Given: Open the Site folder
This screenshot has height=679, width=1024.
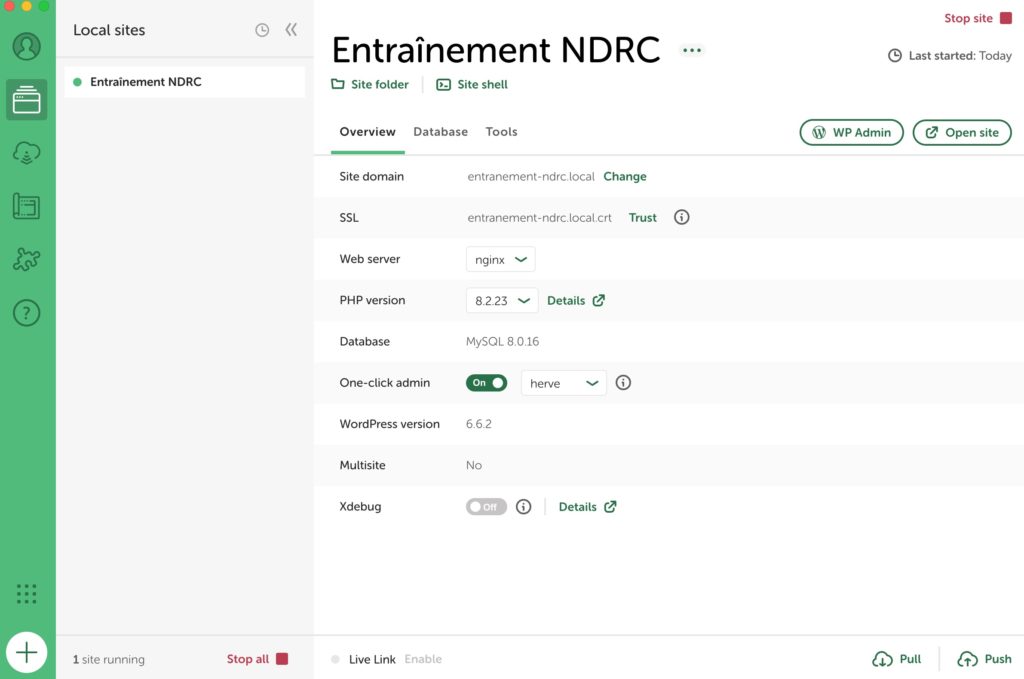Looking at the screenshot, I should (x=370, y=84).
